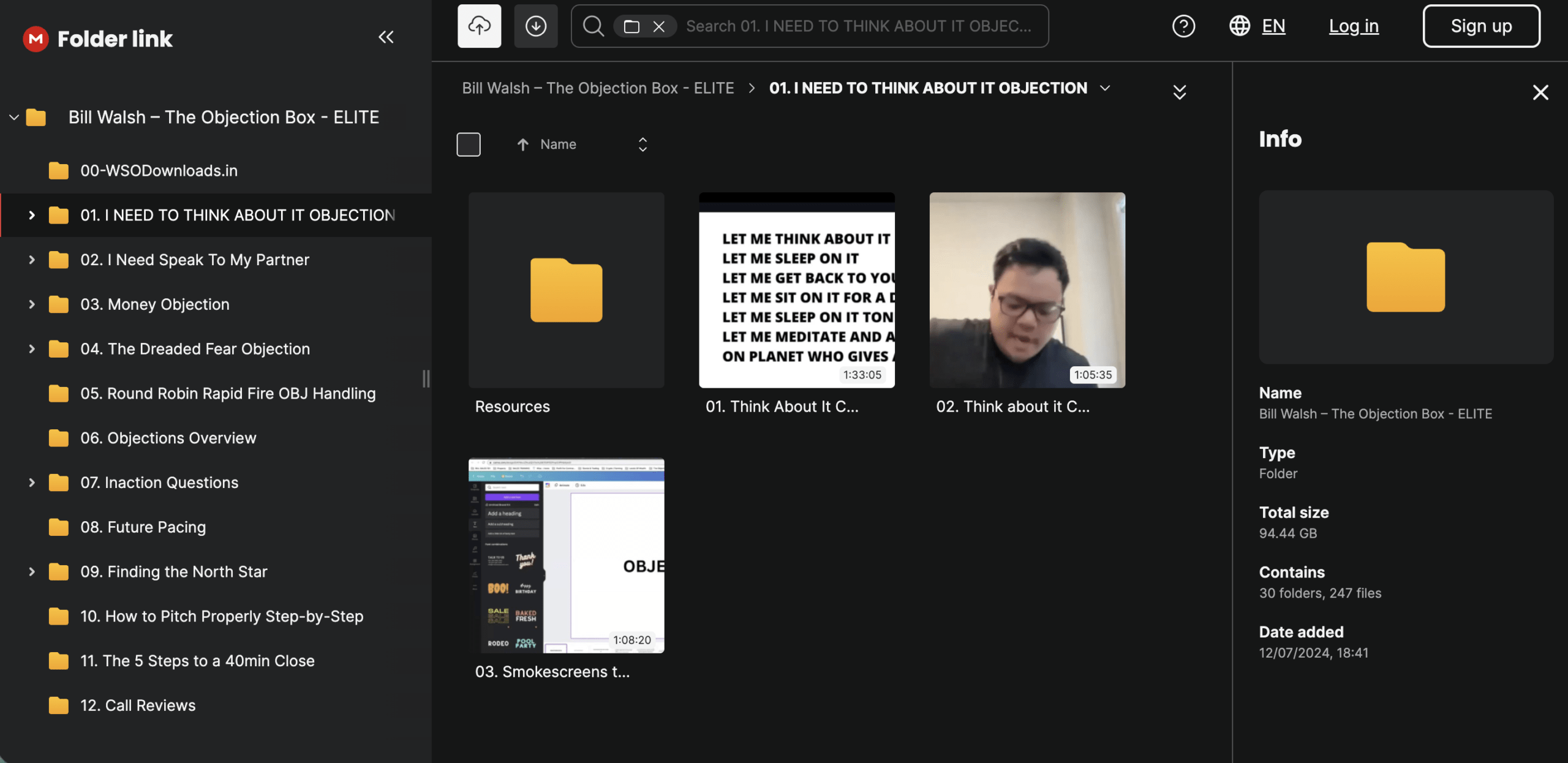1568x763 pixels.
Task: Click the cloud upload icon
Action: tap(479, 26)
